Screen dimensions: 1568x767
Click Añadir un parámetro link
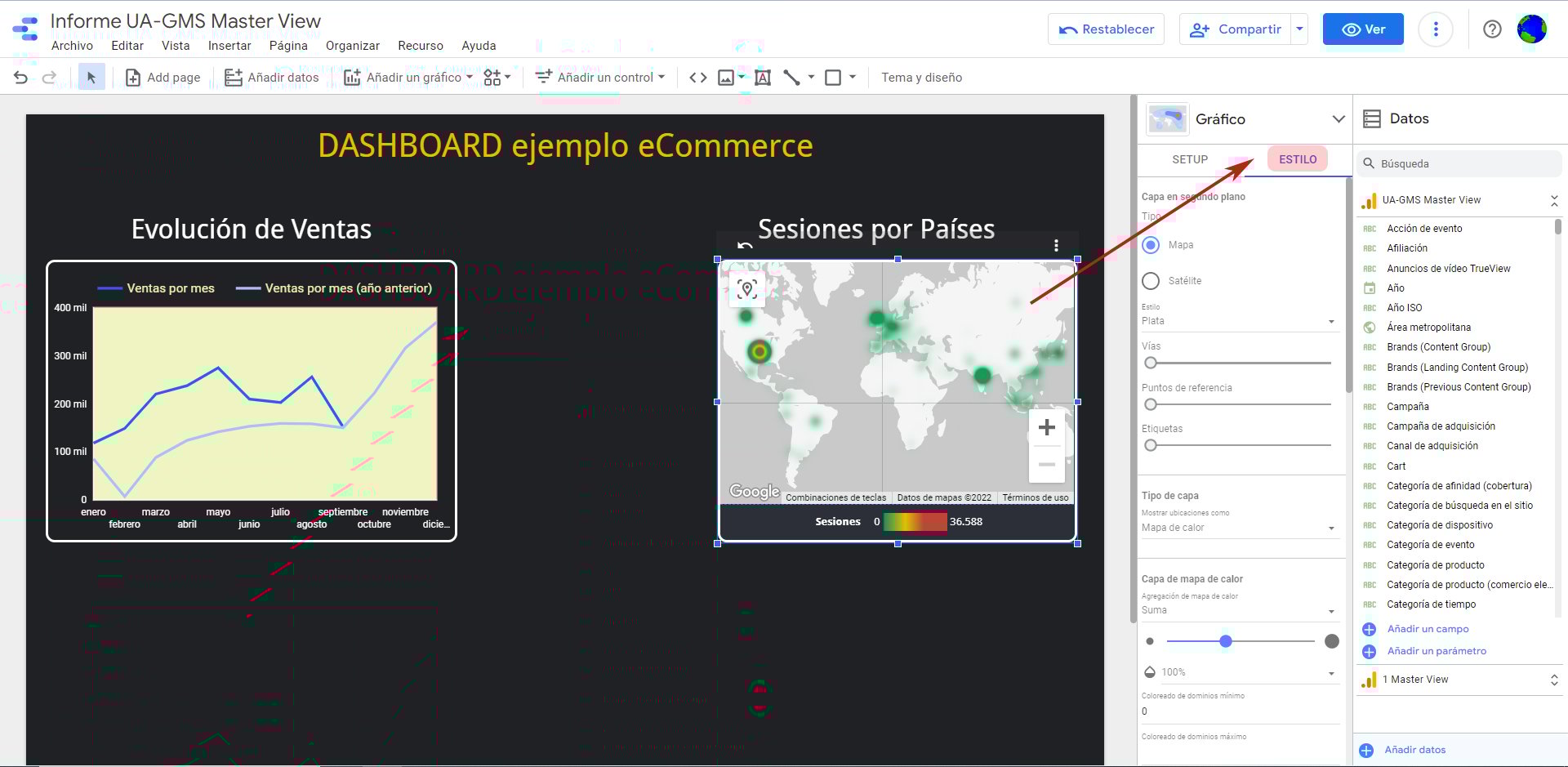point(1437,651)
